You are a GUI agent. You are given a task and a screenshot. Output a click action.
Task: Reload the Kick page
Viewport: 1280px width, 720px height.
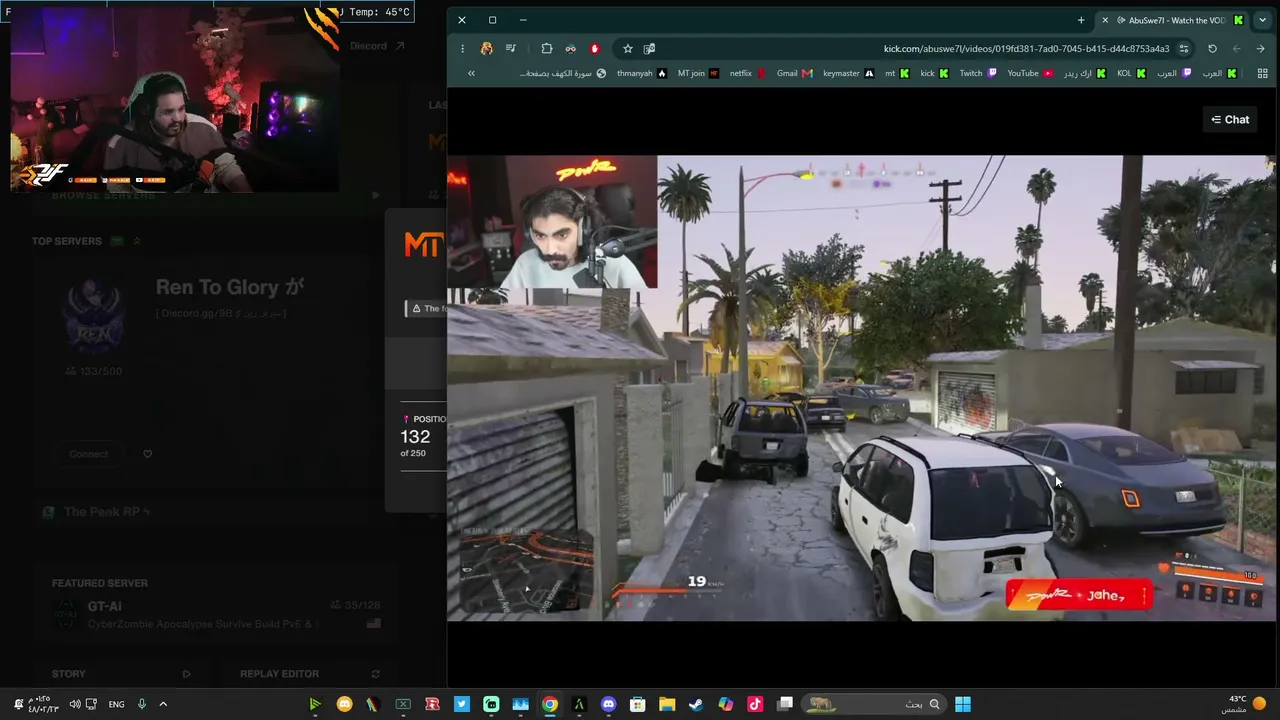click(x=1212, y=48)
